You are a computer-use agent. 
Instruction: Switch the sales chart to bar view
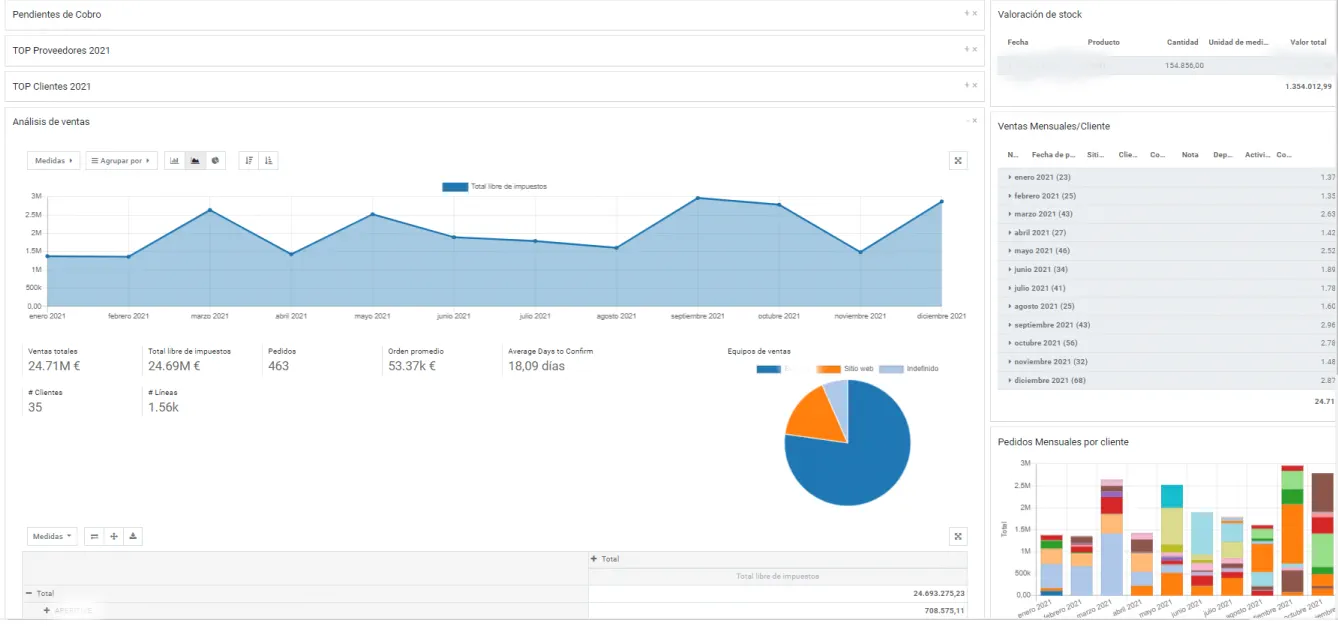[x=174, y=160]
